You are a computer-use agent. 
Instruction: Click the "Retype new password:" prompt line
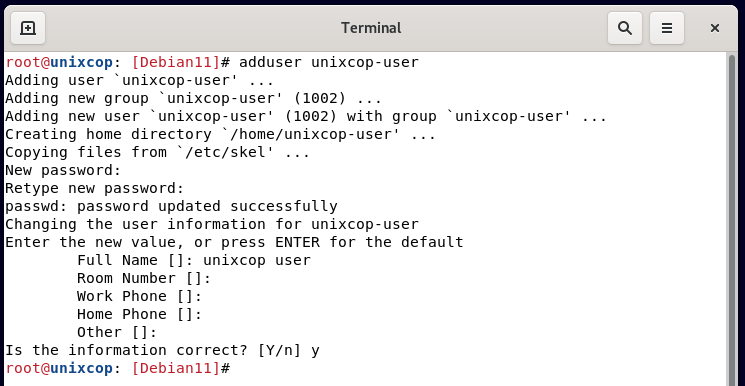pos(95,189)
